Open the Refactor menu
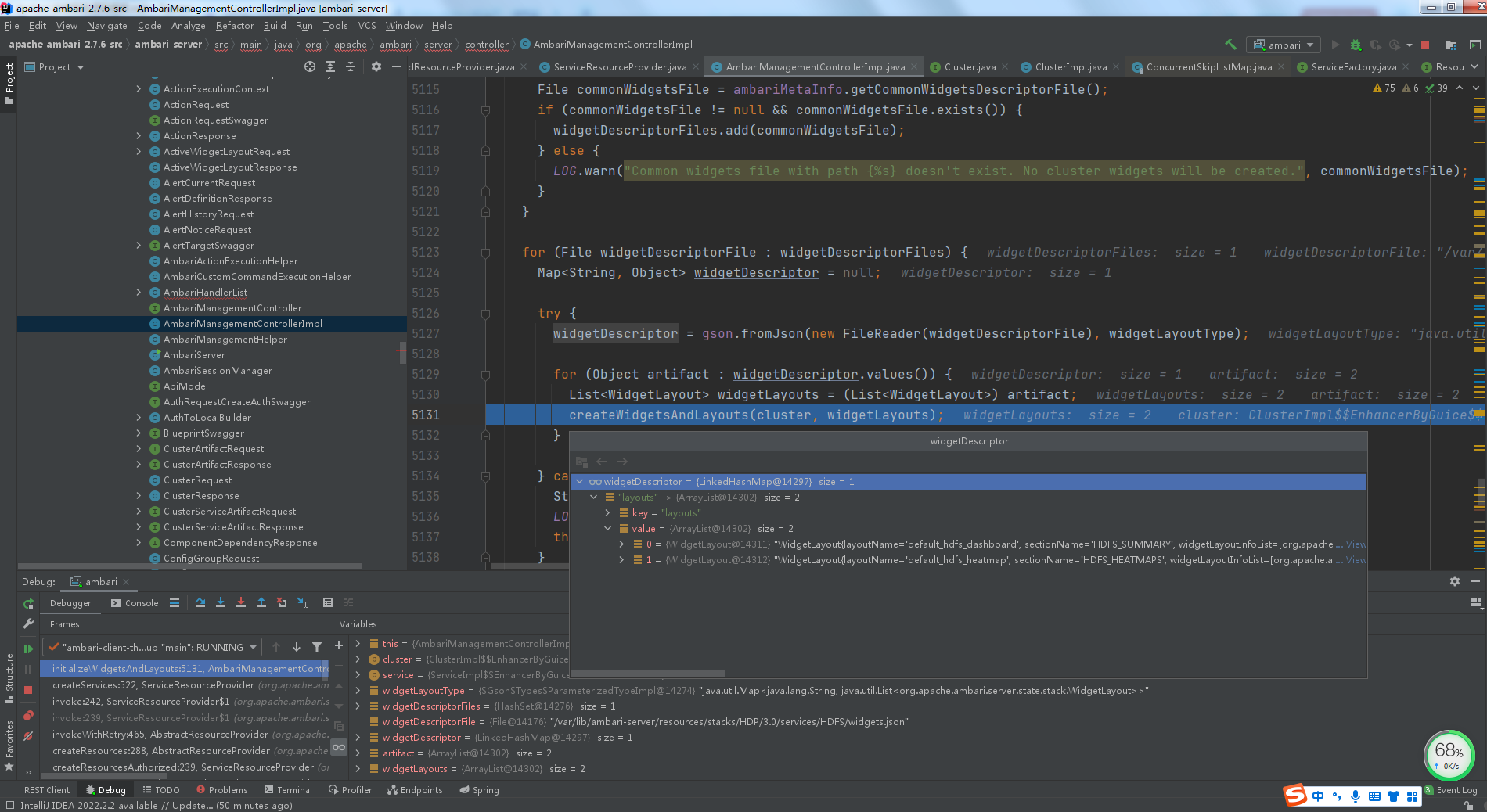Screen dimensions: 1487x812 point(235,26)
